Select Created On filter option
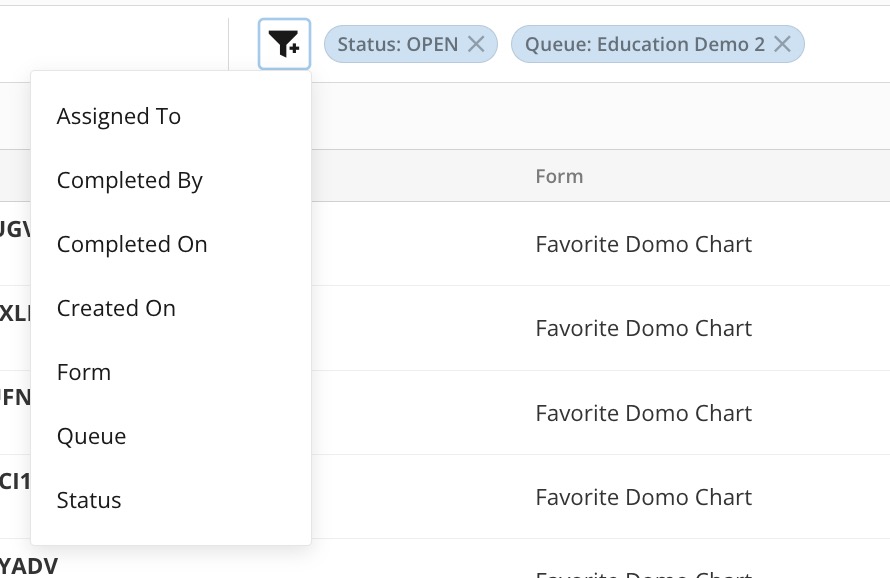Image resolution: width=890 pixels, height=578 pixels. coord(116,308)
